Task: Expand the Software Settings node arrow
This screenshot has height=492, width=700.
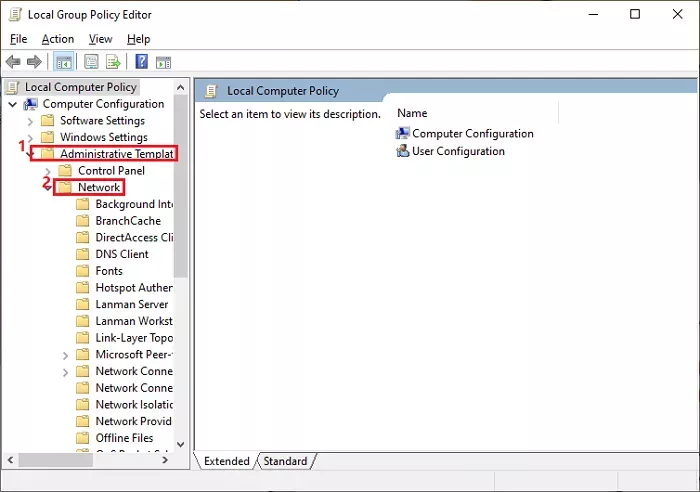Action: [30, 121]
